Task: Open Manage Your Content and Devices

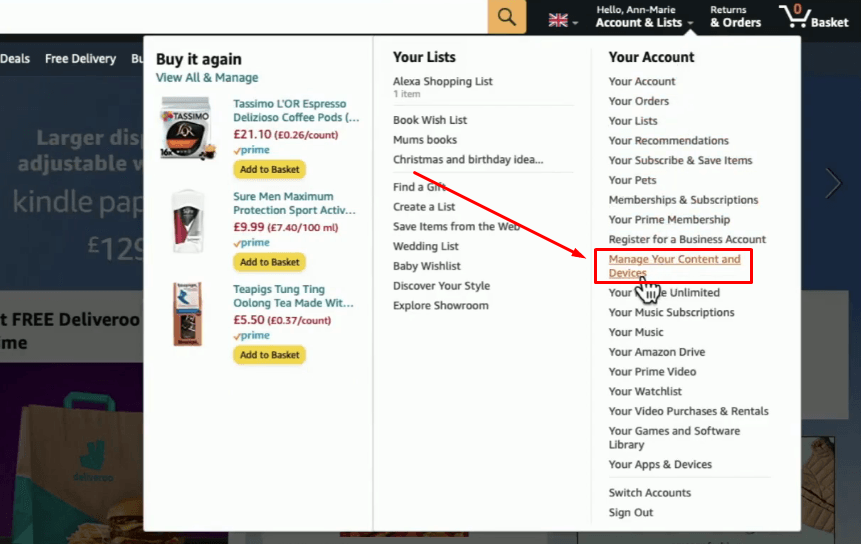Action: [674, 266]
